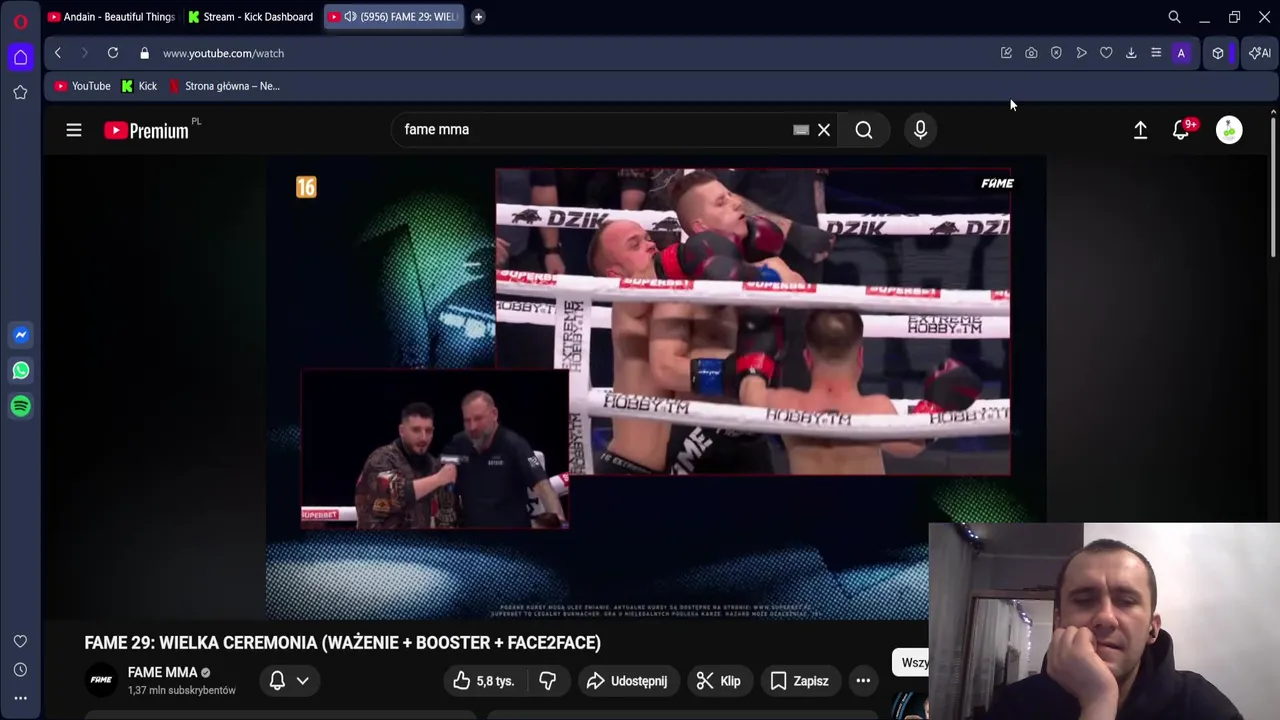Open Opera start page home icon

tap(20, 57)
